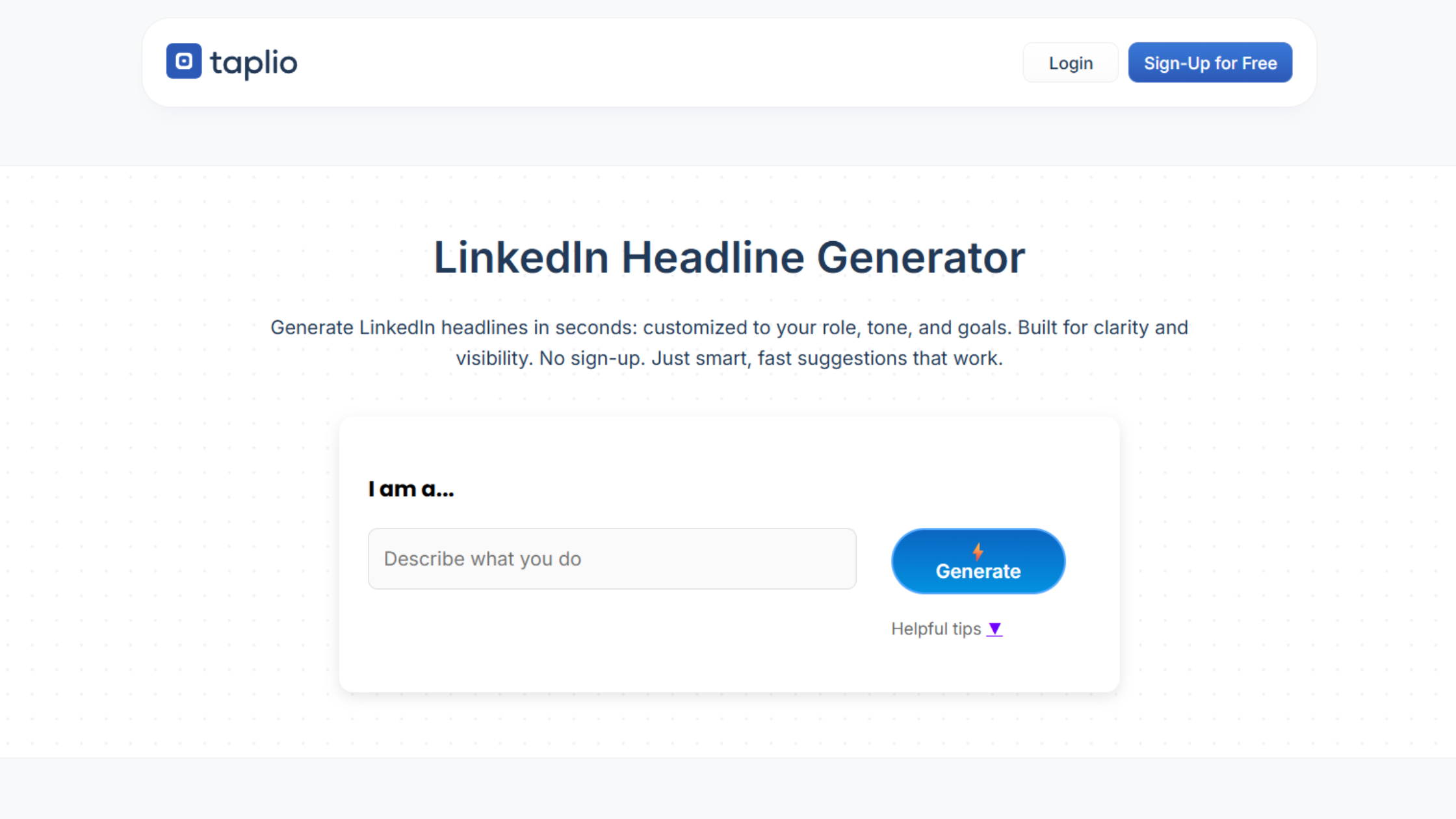Click the "Describe what you do" placeholder text
The image size is (1456, 819).
click(x=482, y=559)
